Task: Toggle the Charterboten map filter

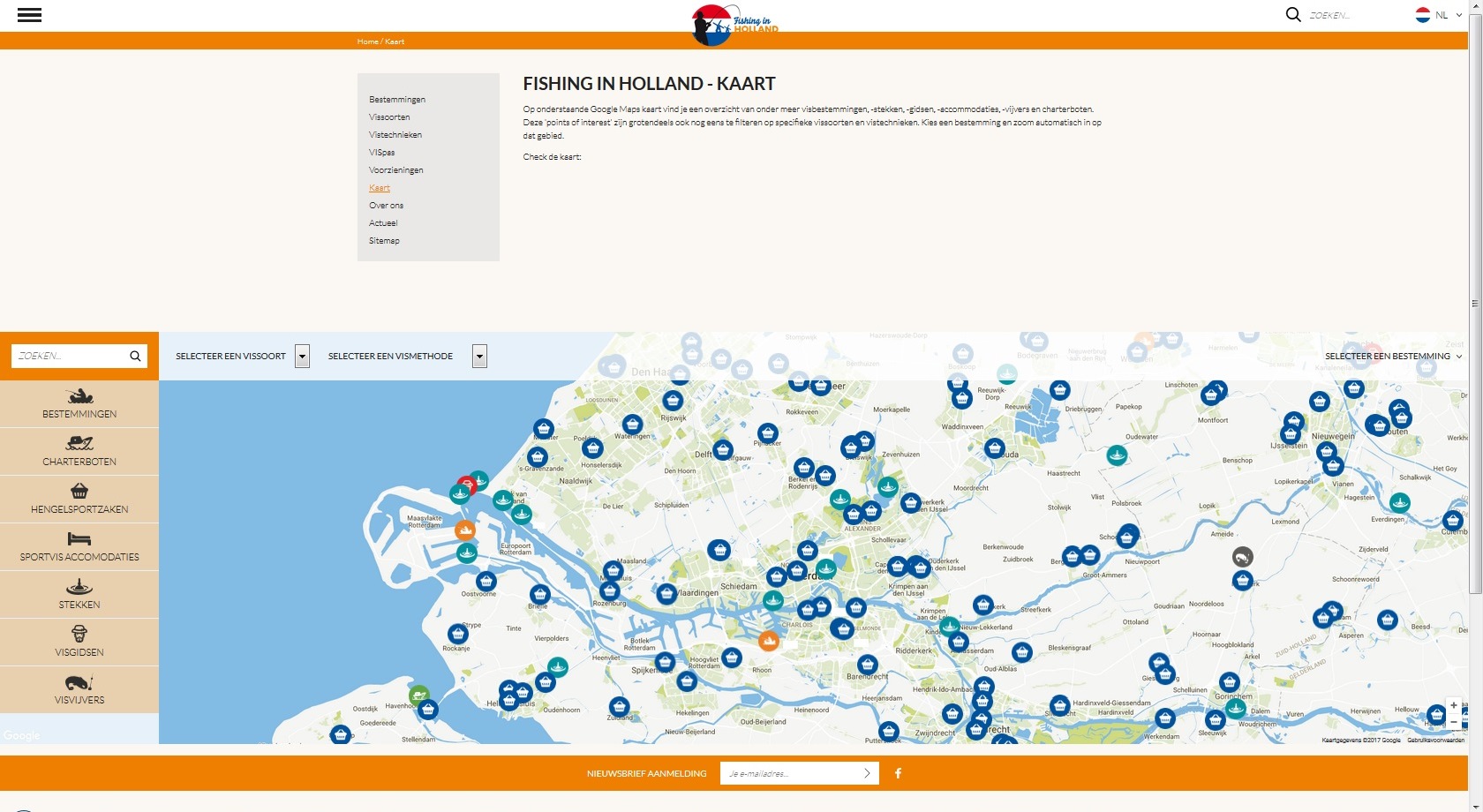Action: [x=79, y=451]
